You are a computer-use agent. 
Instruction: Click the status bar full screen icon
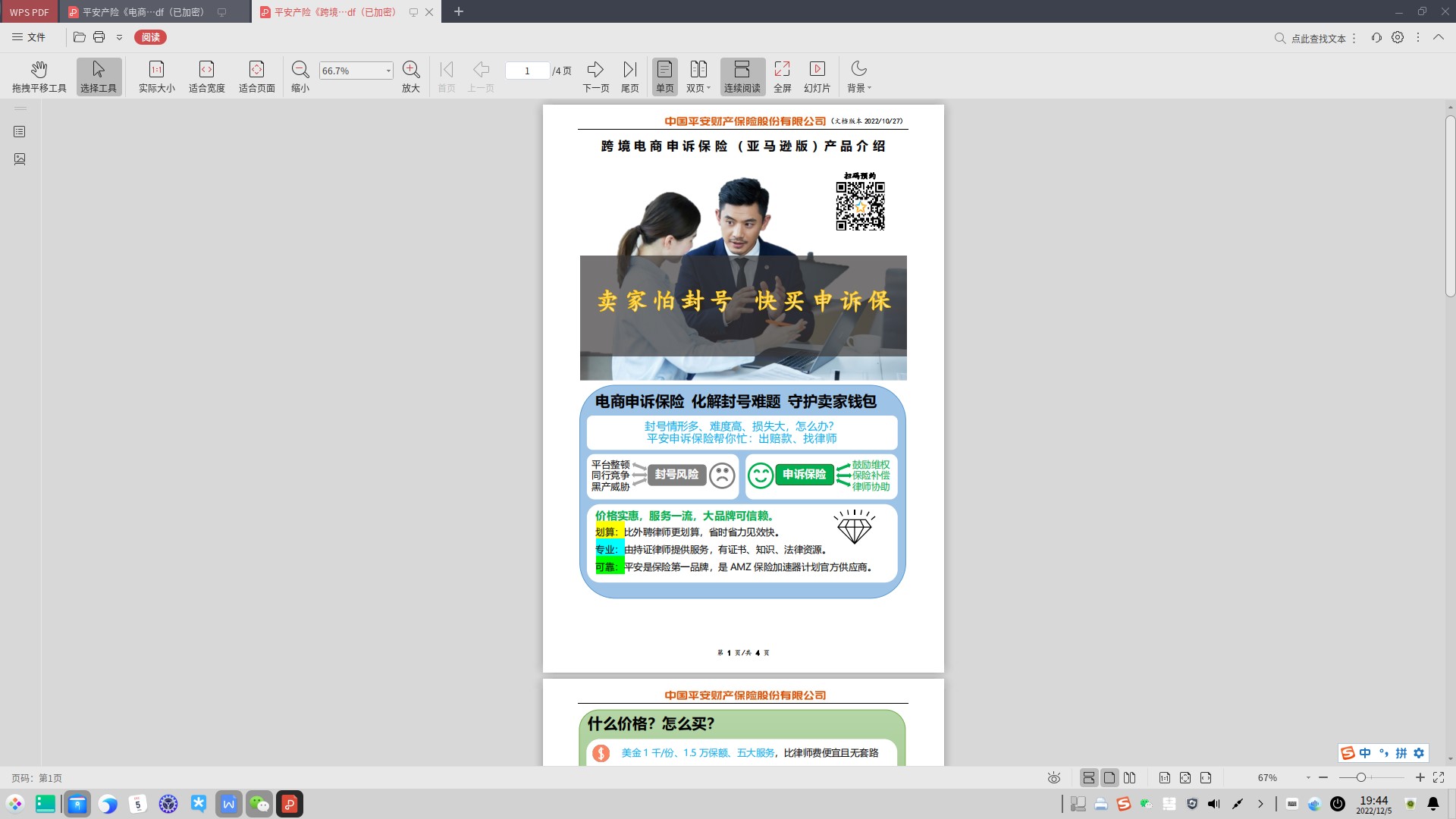(1439, 778)
